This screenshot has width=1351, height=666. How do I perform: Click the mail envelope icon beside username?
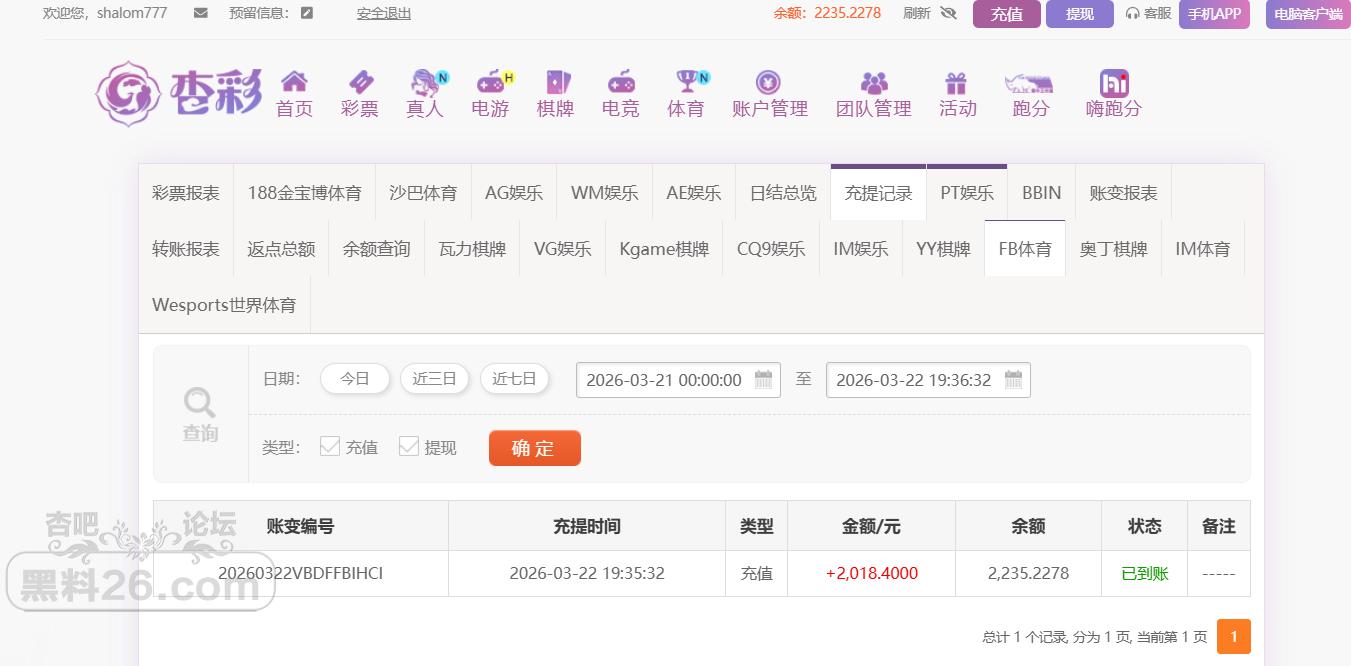tap(201, 13)
